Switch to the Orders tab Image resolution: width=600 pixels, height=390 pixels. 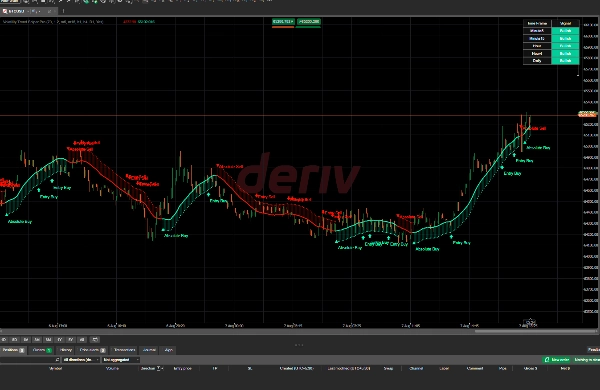pos(42,350)
